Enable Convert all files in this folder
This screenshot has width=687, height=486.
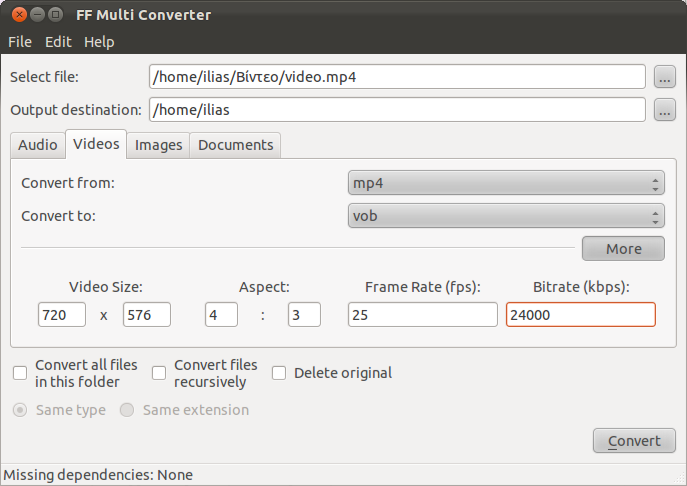click(x=20, y=373)
